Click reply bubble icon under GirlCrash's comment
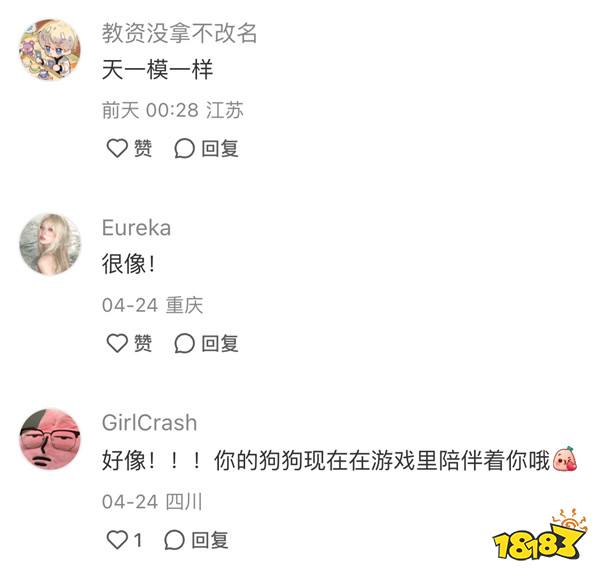The image size is (600, 577). pyautogui.click(x=174, y=540)
